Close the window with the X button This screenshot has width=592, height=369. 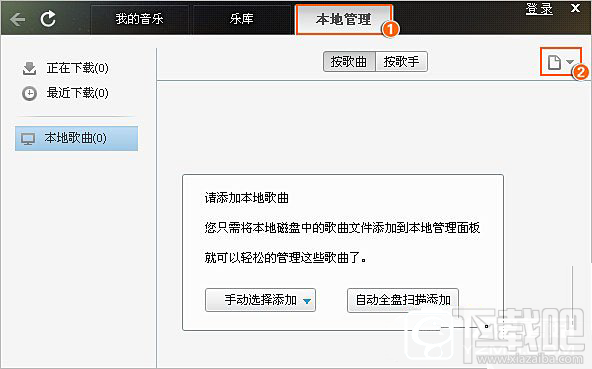tap(575, 8)
